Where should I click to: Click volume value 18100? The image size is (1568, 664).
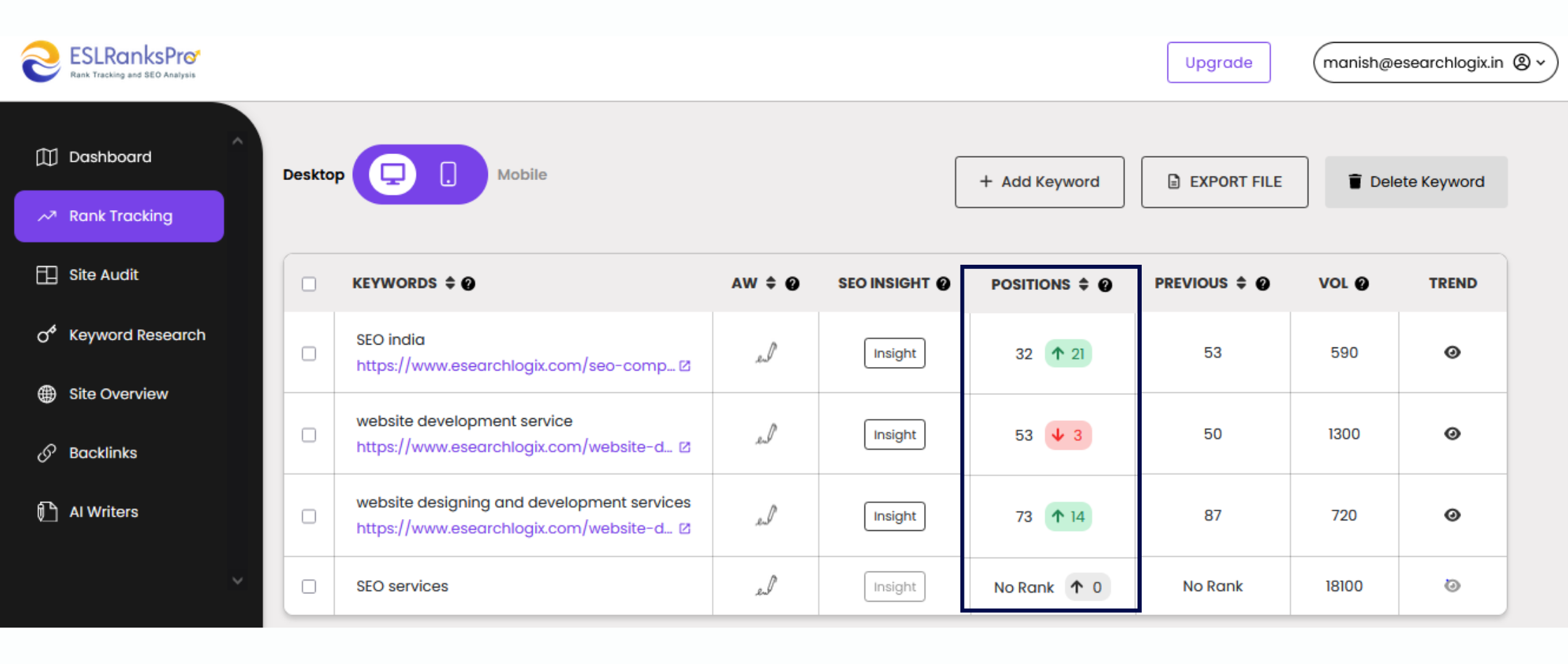click(x=1344, y=586)
